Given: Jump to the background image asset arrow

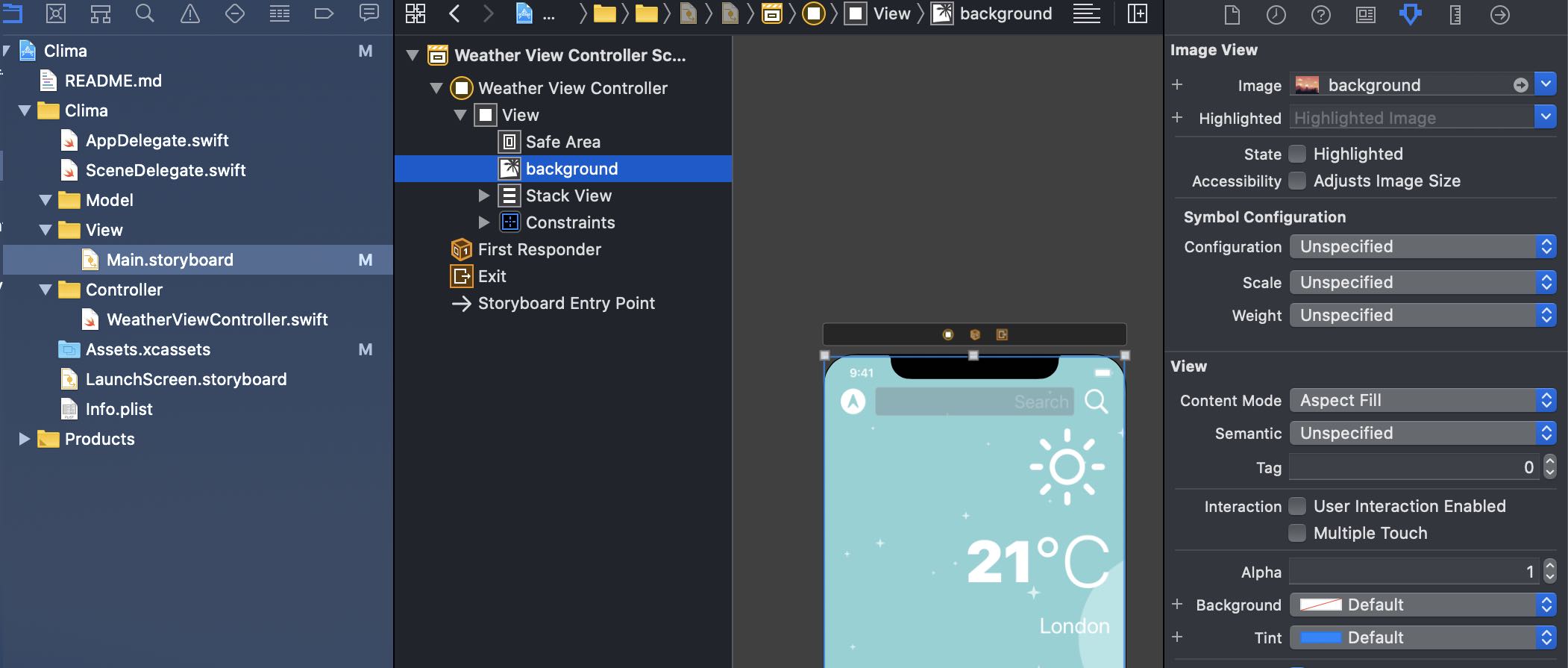Looking at the screenshot, I should (1521, 85).
